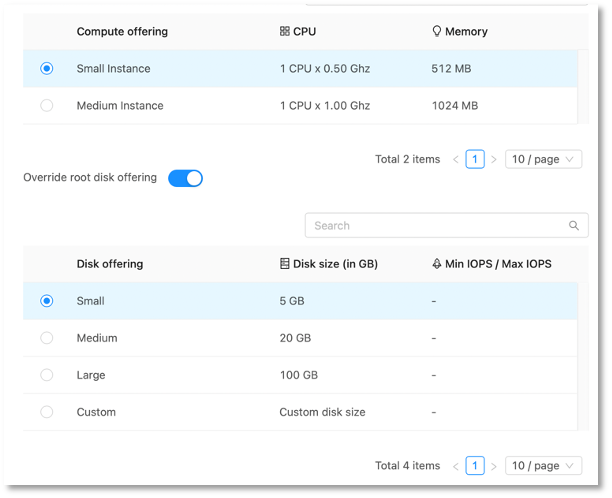Image resolution: width=612 pixels, height=498 pixels.
Task: Select the Small Instance radio button
Action: click(47, 69)
